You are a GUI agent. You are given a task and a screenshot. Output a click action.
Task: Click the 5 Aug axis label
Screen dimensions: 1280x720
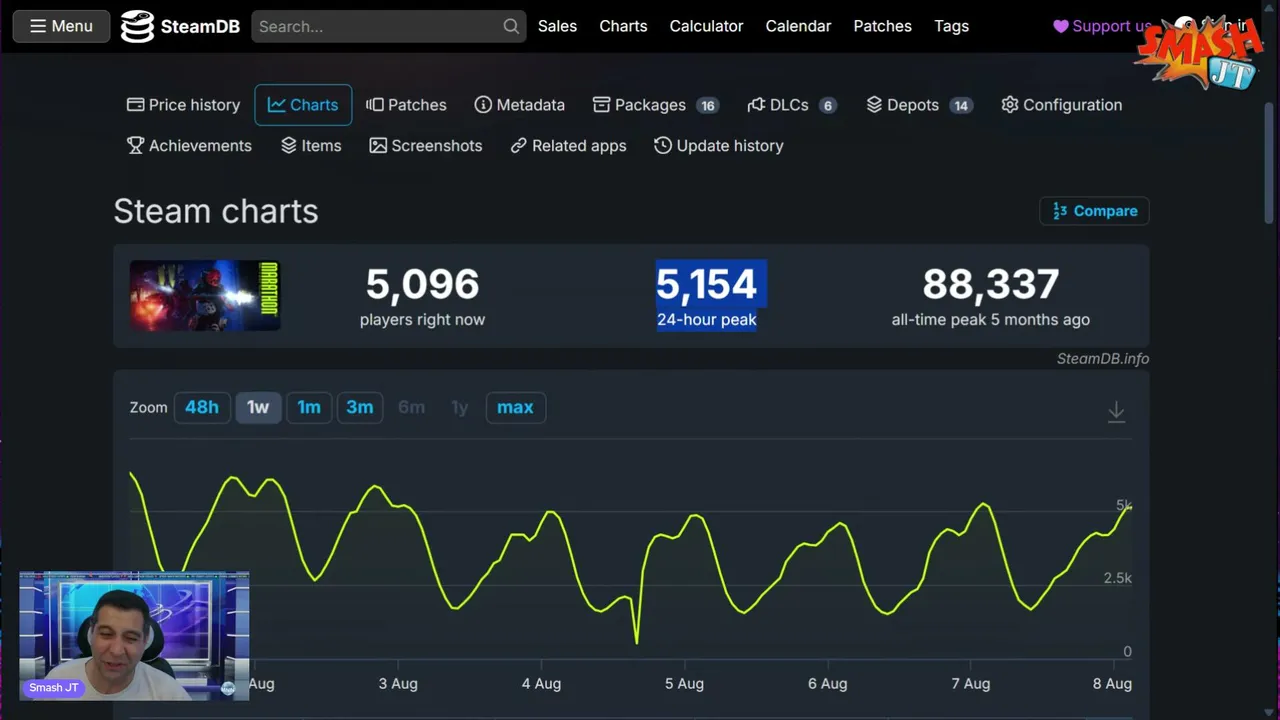coord(684,684)
